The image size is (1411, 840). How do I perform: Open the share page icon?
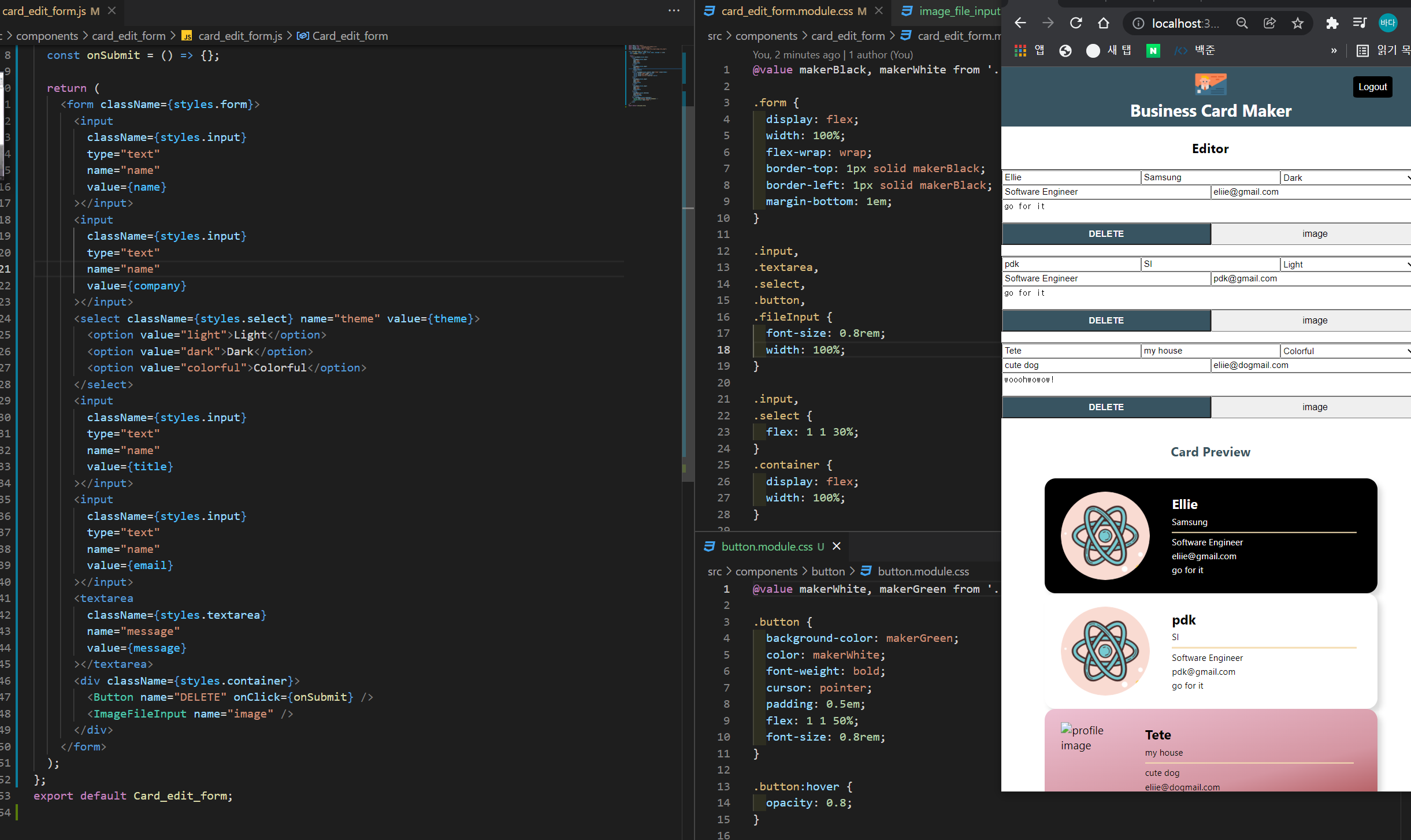[x=1269, y=23]
